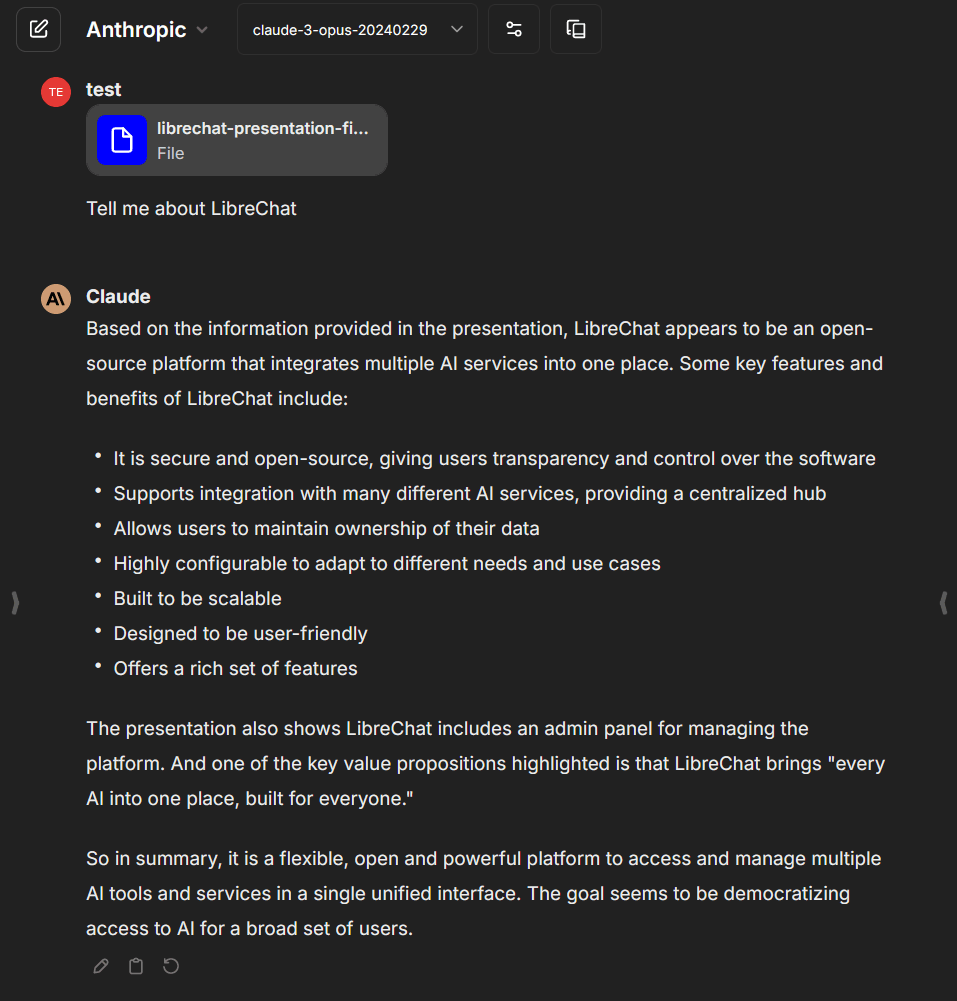This screenshot has width=957, height=1001.
Task: Start a new chat with compose icon
Action: point(39,29)
